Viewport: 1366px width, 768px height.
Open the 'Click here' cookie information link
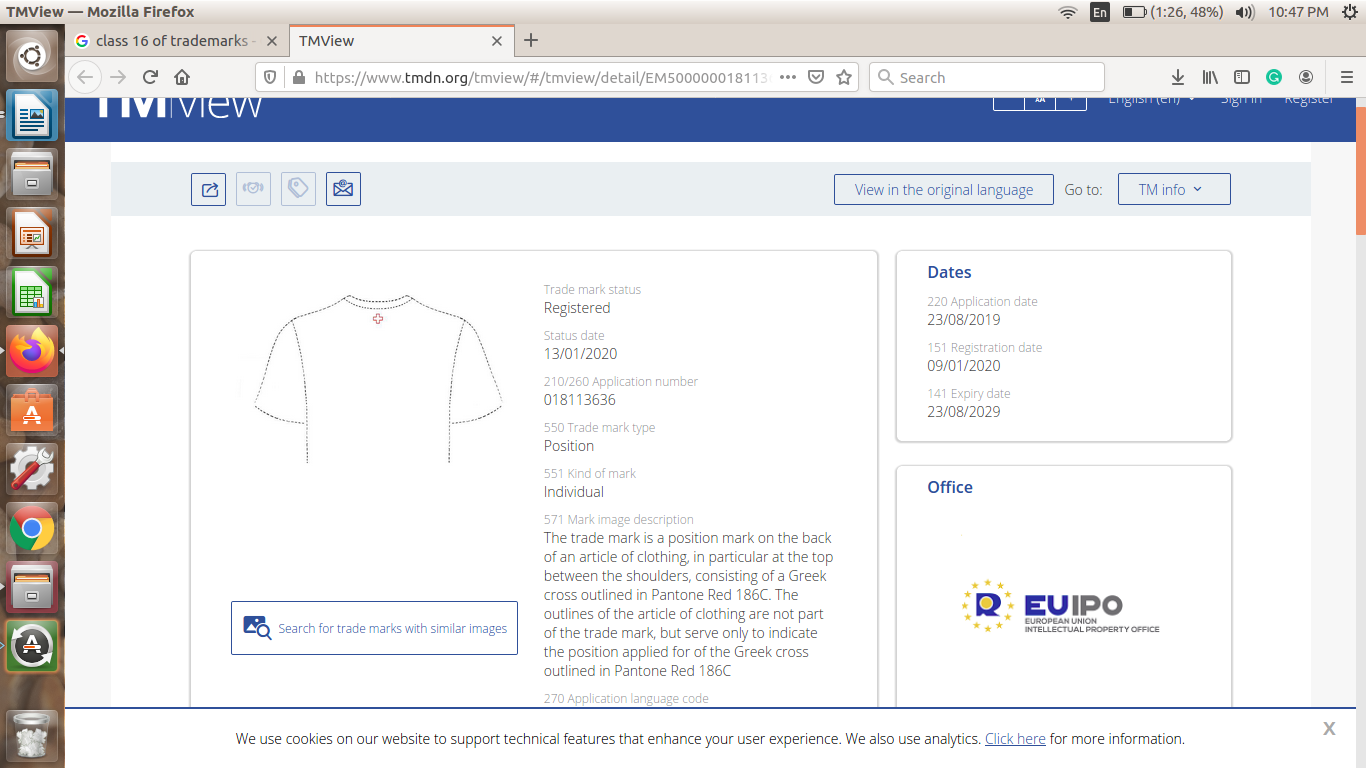pyautogui.click(x=1014, y=739)
